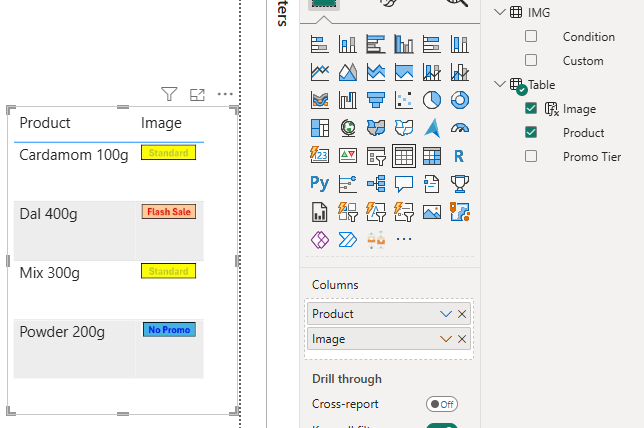Check the Promo Tier field checkbox

531,156
